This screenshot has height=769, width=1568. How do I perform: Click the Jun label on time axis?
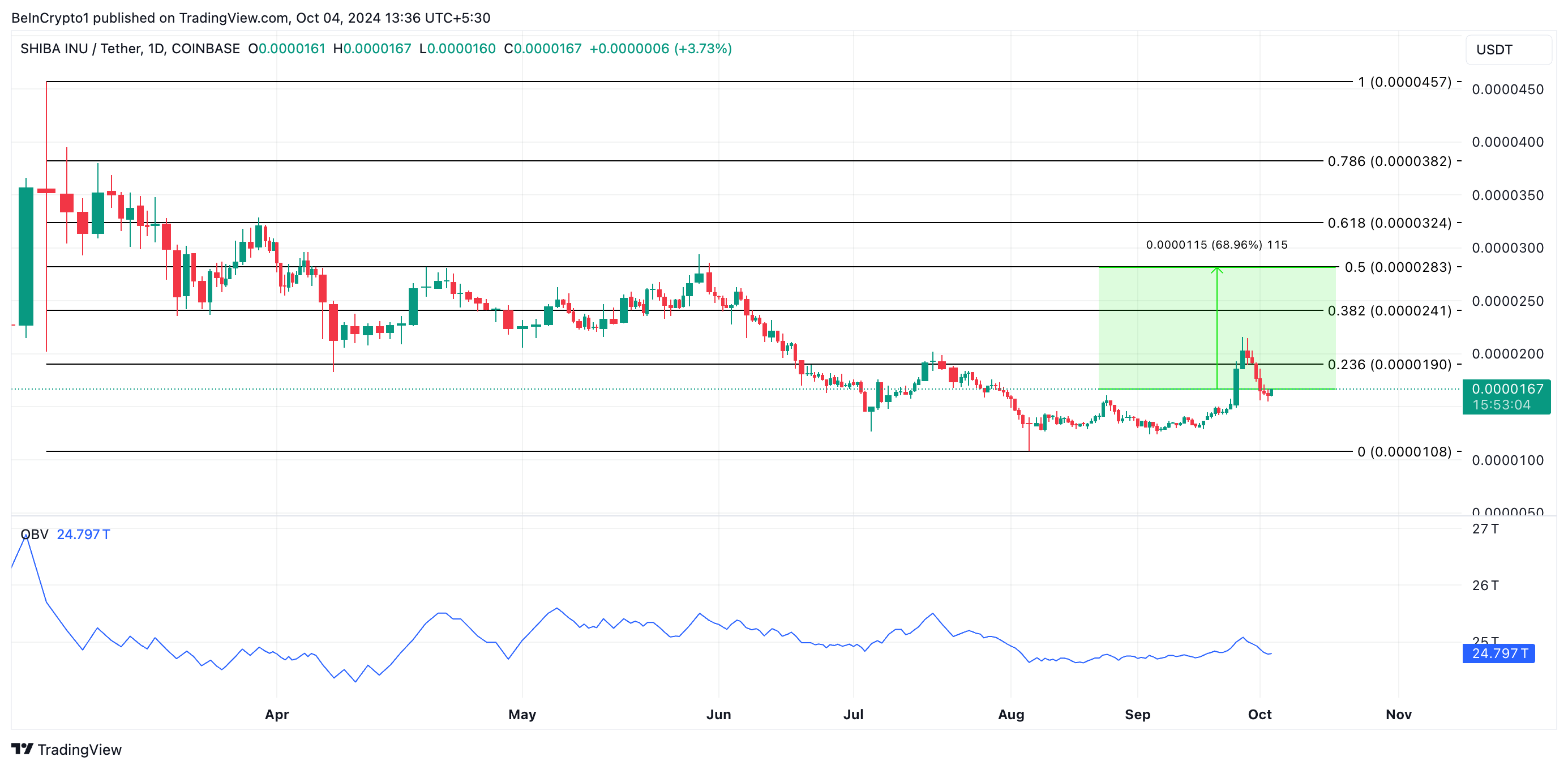[x=718, y=714]
